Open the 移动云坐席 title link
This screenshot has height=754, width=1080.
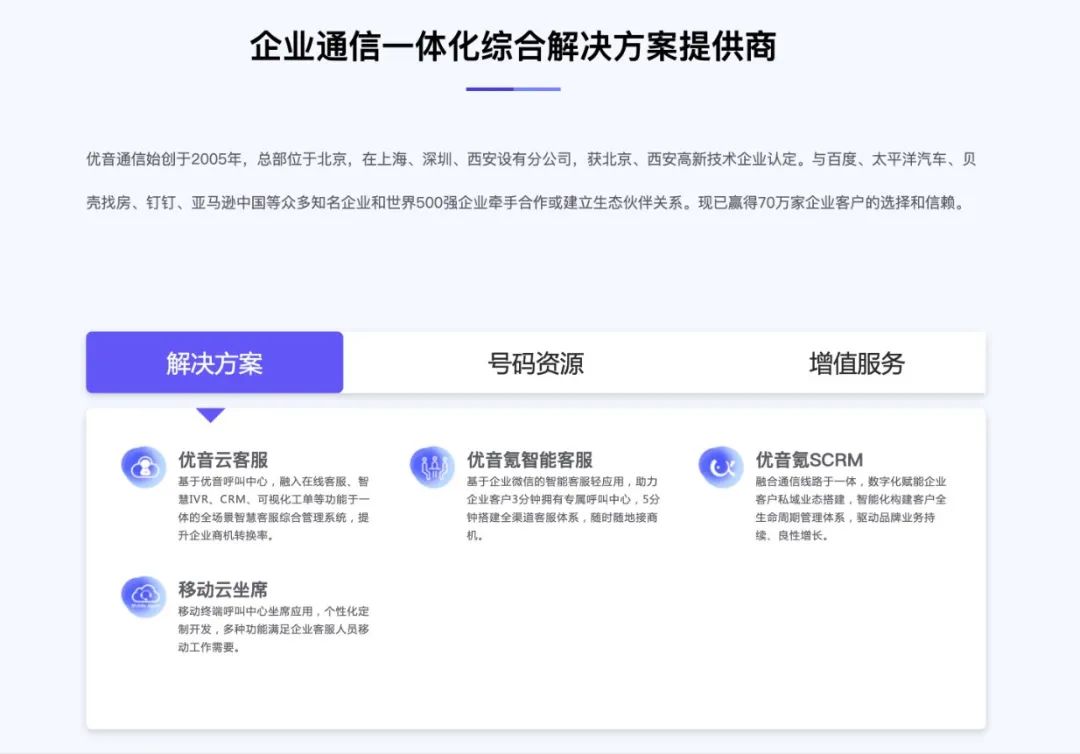point(222,589)
